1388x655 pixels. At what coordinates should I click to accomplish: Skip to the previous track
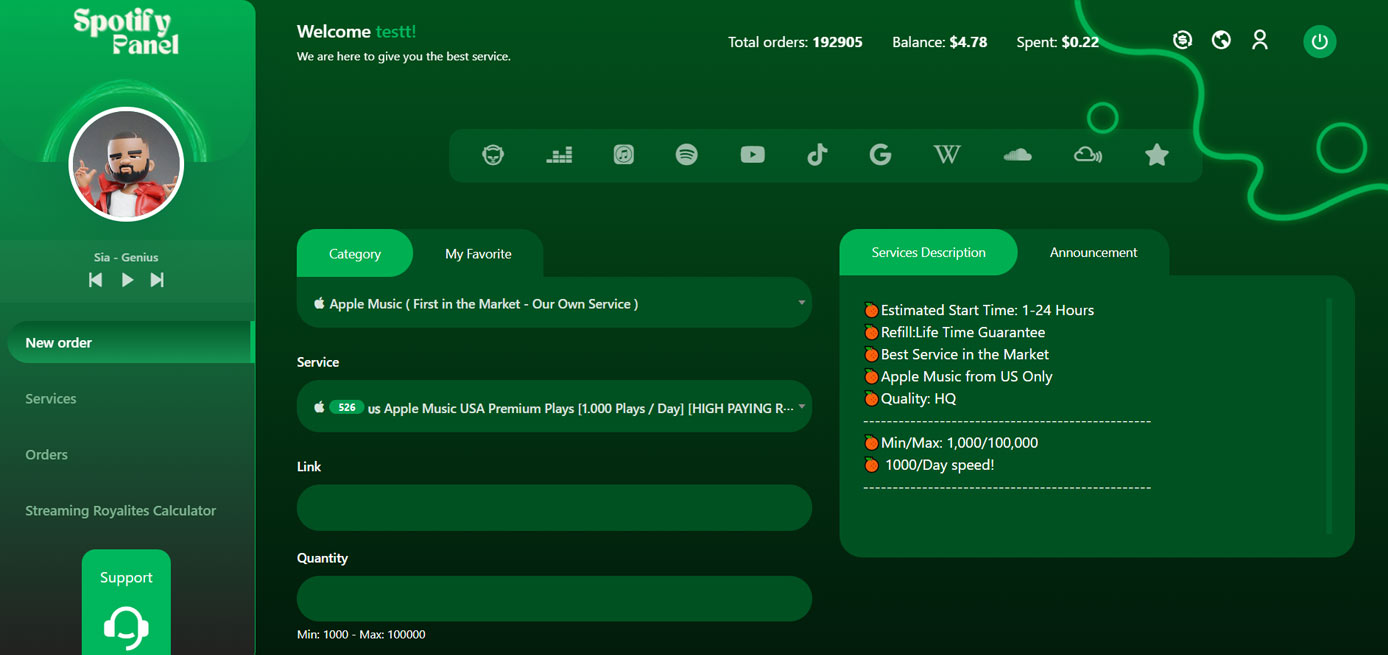96,280
